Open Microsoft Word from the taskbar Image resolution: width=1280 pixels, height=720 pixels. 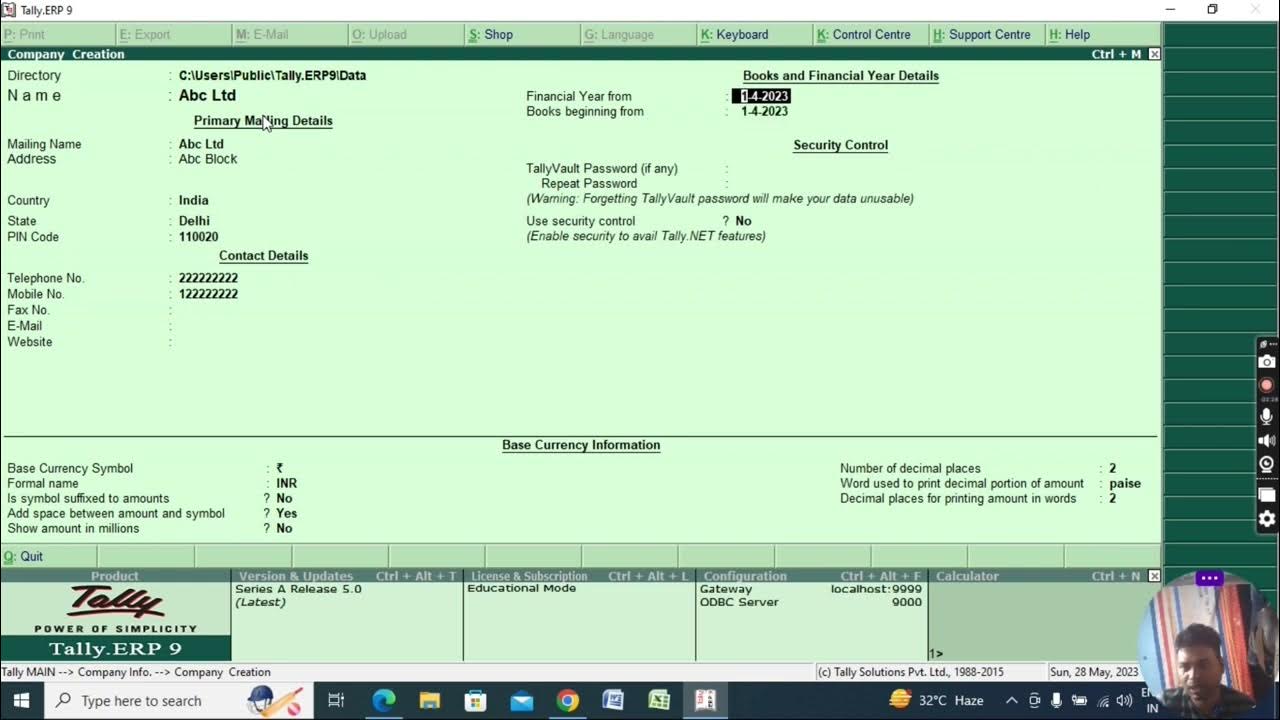tap(613, 701)
